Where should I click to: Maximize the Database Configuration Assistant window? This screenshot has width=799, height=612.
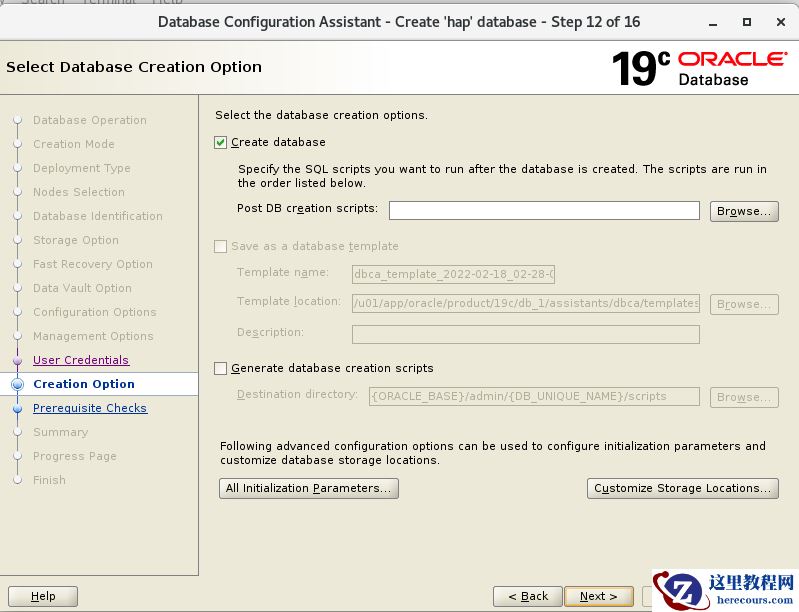click(x=747, y=22)
